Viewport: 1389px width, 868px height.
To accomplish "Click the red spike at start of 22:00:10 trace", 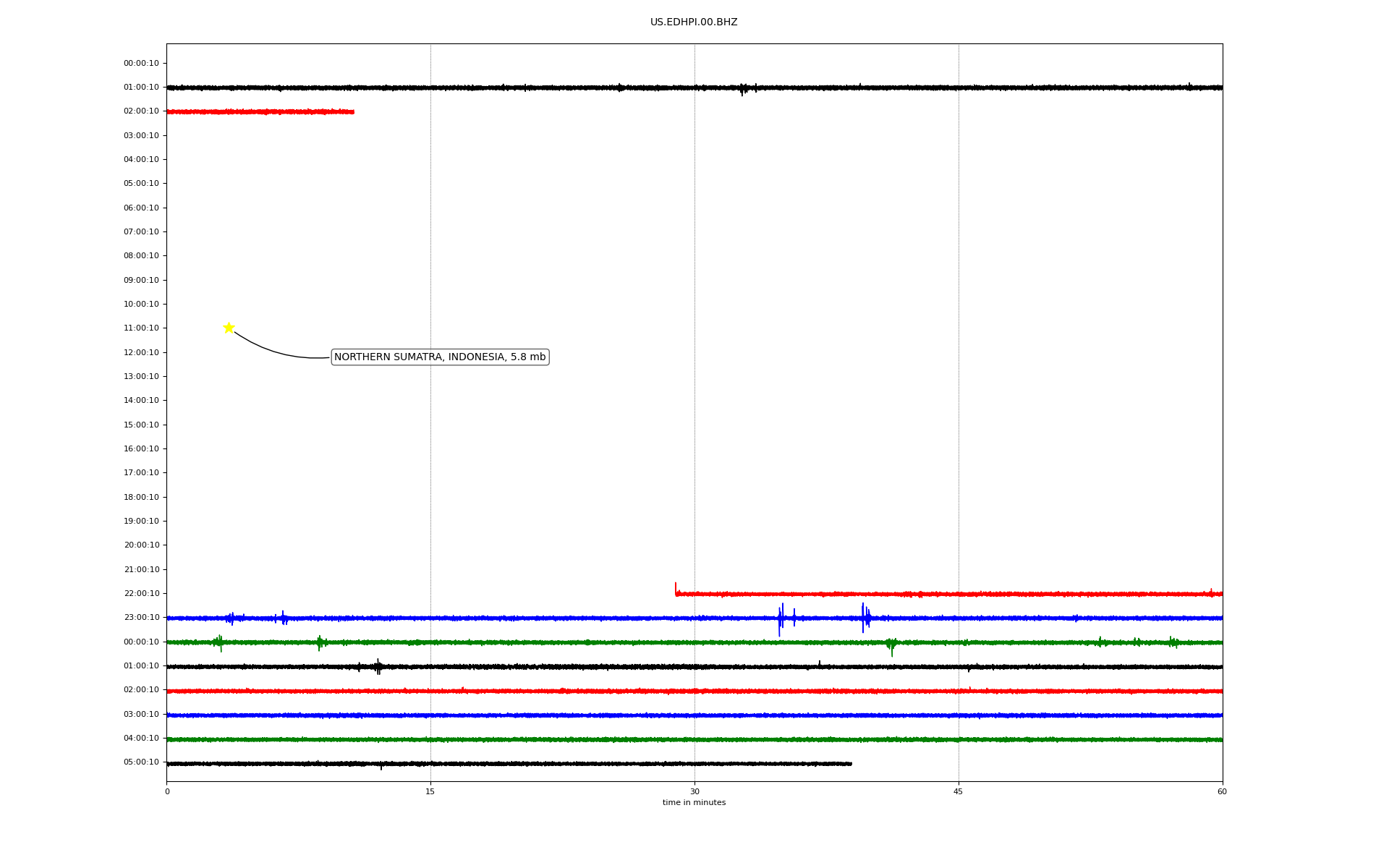I will 676,588.
